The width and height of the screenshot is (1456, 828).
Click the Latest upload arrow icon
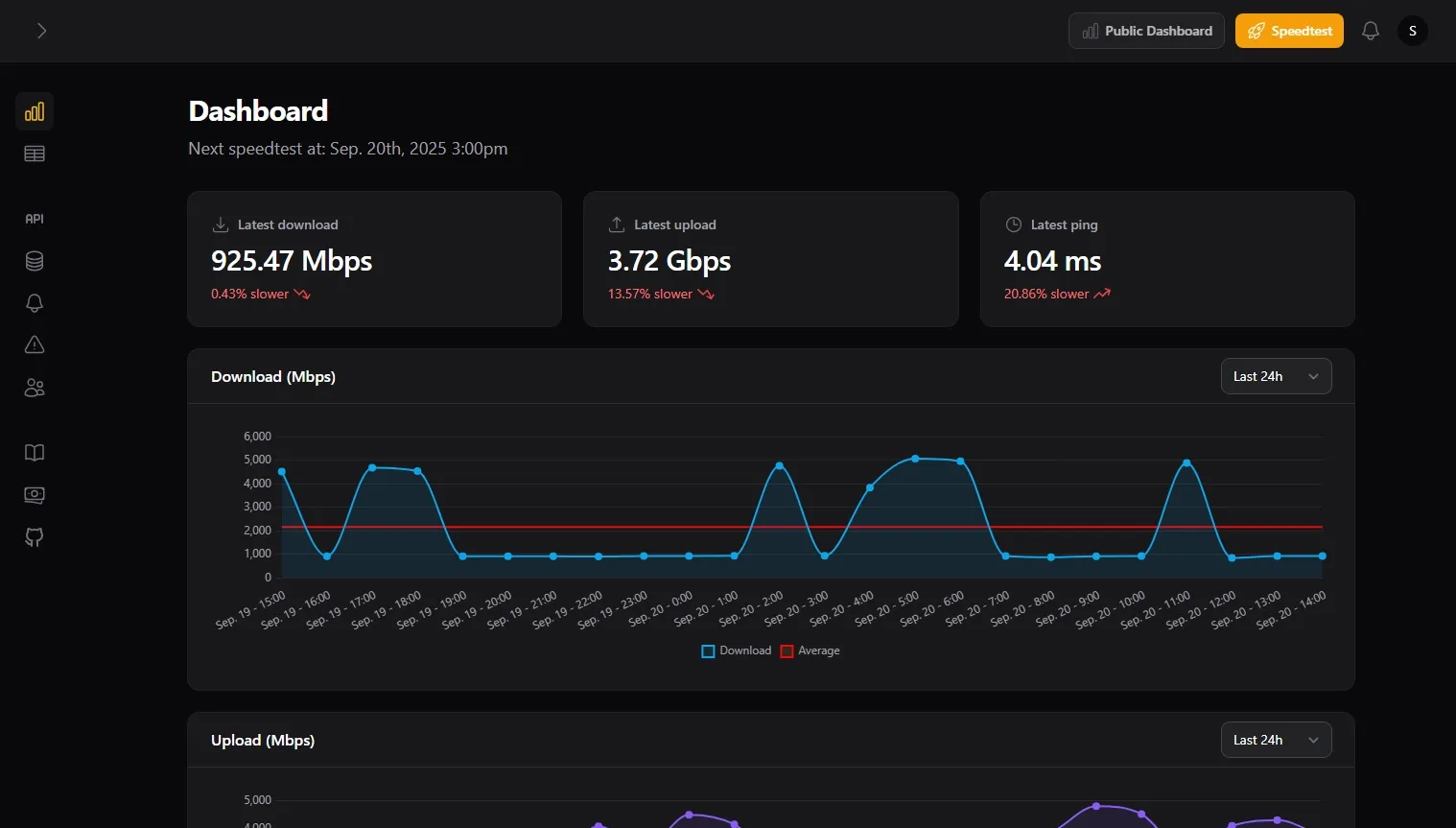click(x=617, y=225)
